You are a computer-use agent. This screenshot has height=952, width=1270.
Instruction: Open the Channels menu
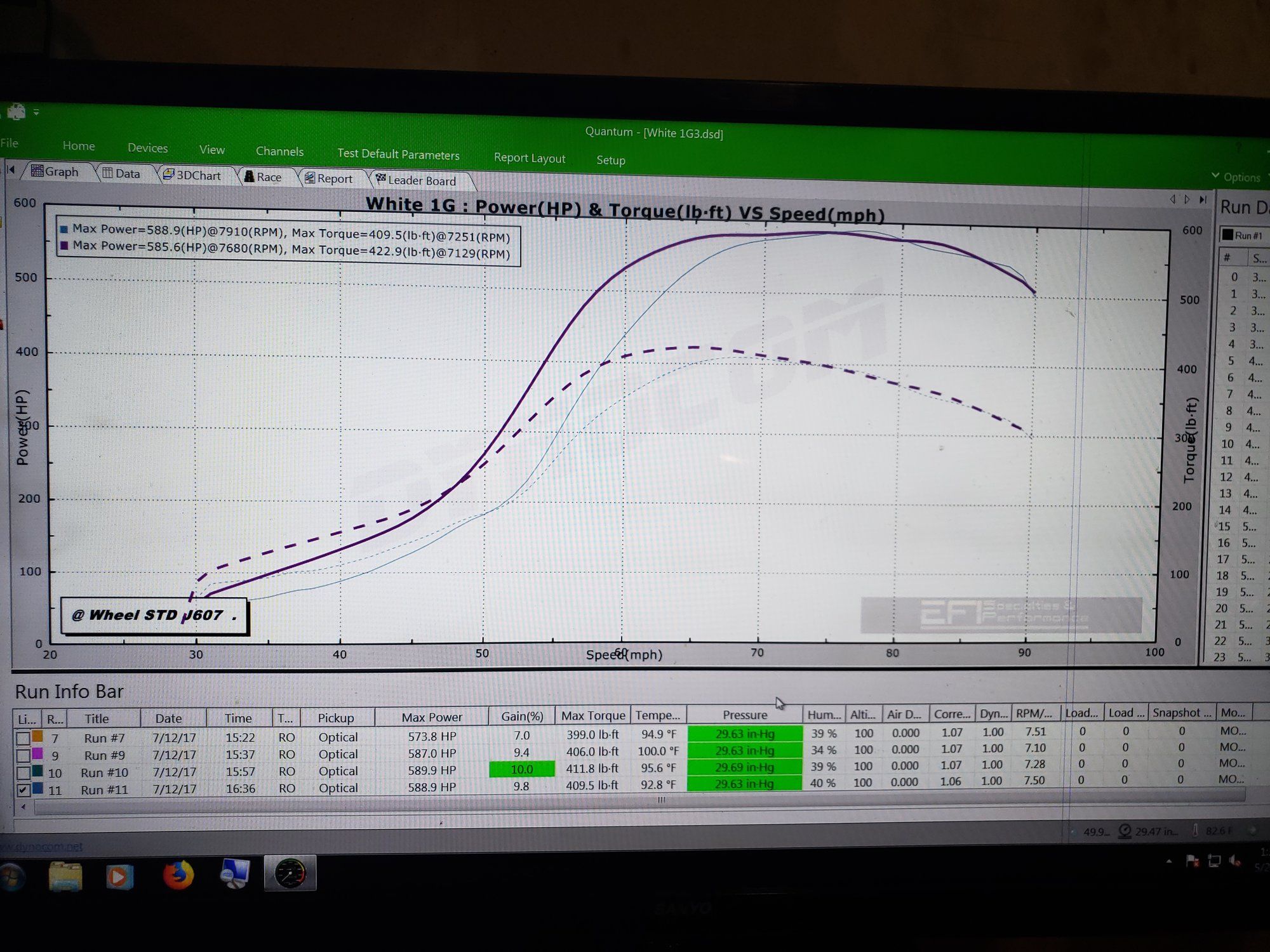279,151
